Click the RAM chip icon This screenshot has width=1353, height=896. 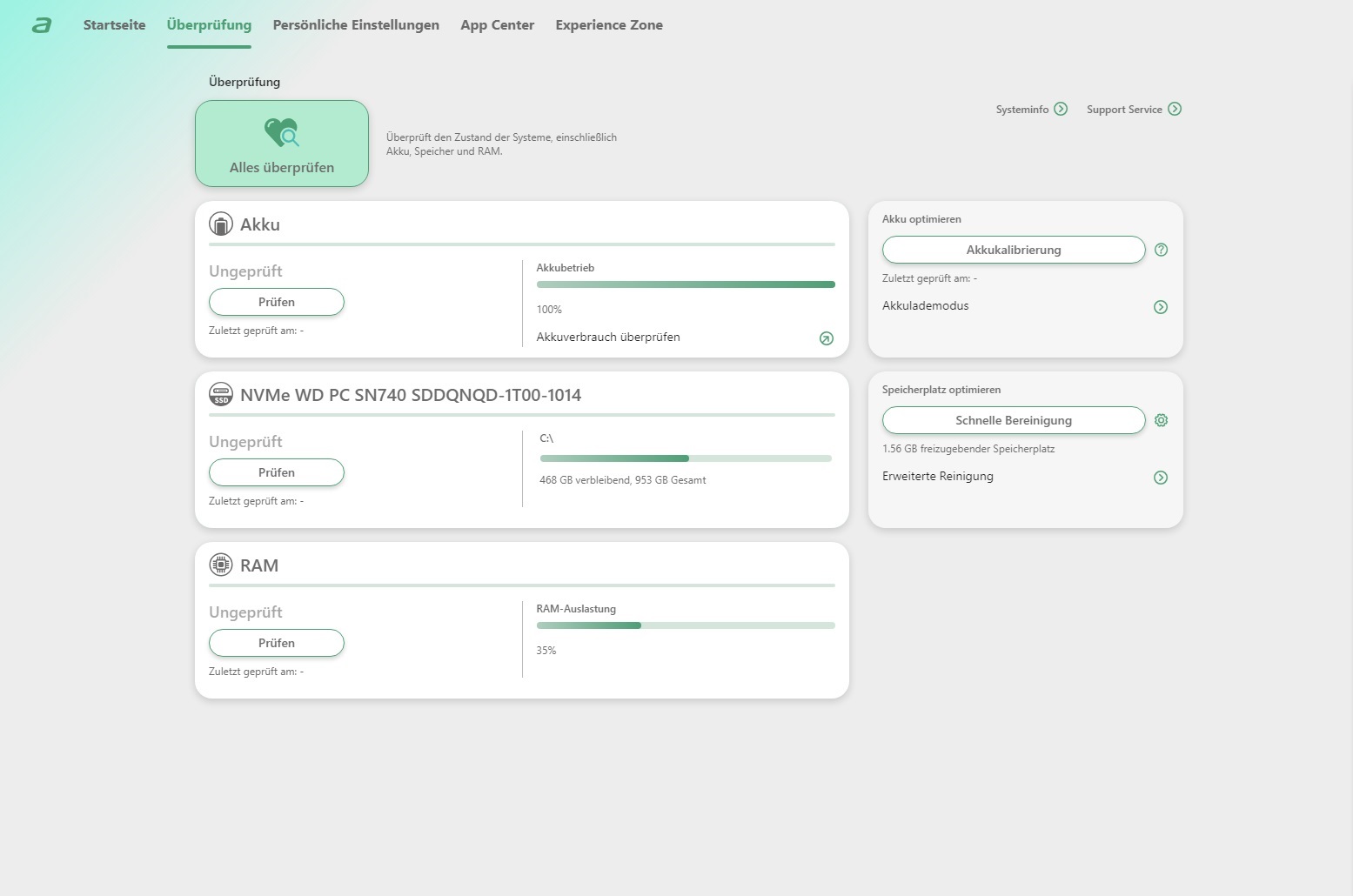click(x=221, y=565)
